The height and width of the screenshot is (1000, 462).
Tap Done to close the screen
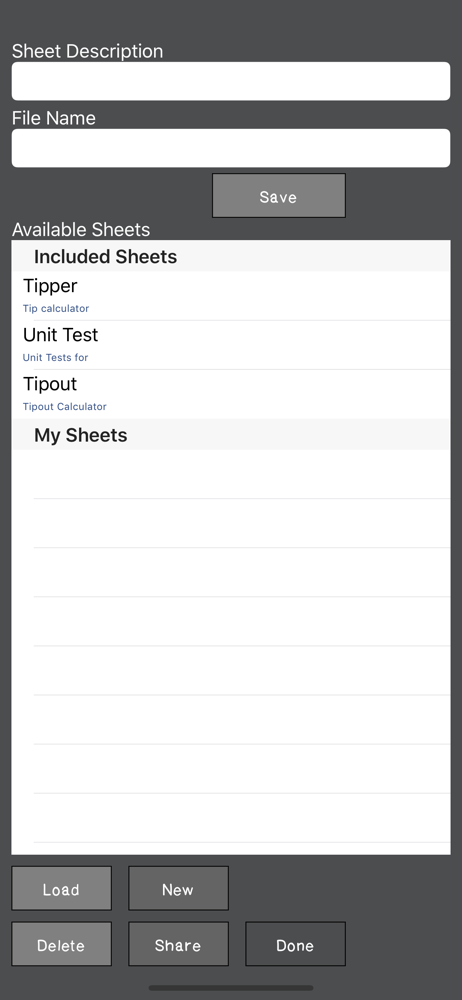click(295, 944)
